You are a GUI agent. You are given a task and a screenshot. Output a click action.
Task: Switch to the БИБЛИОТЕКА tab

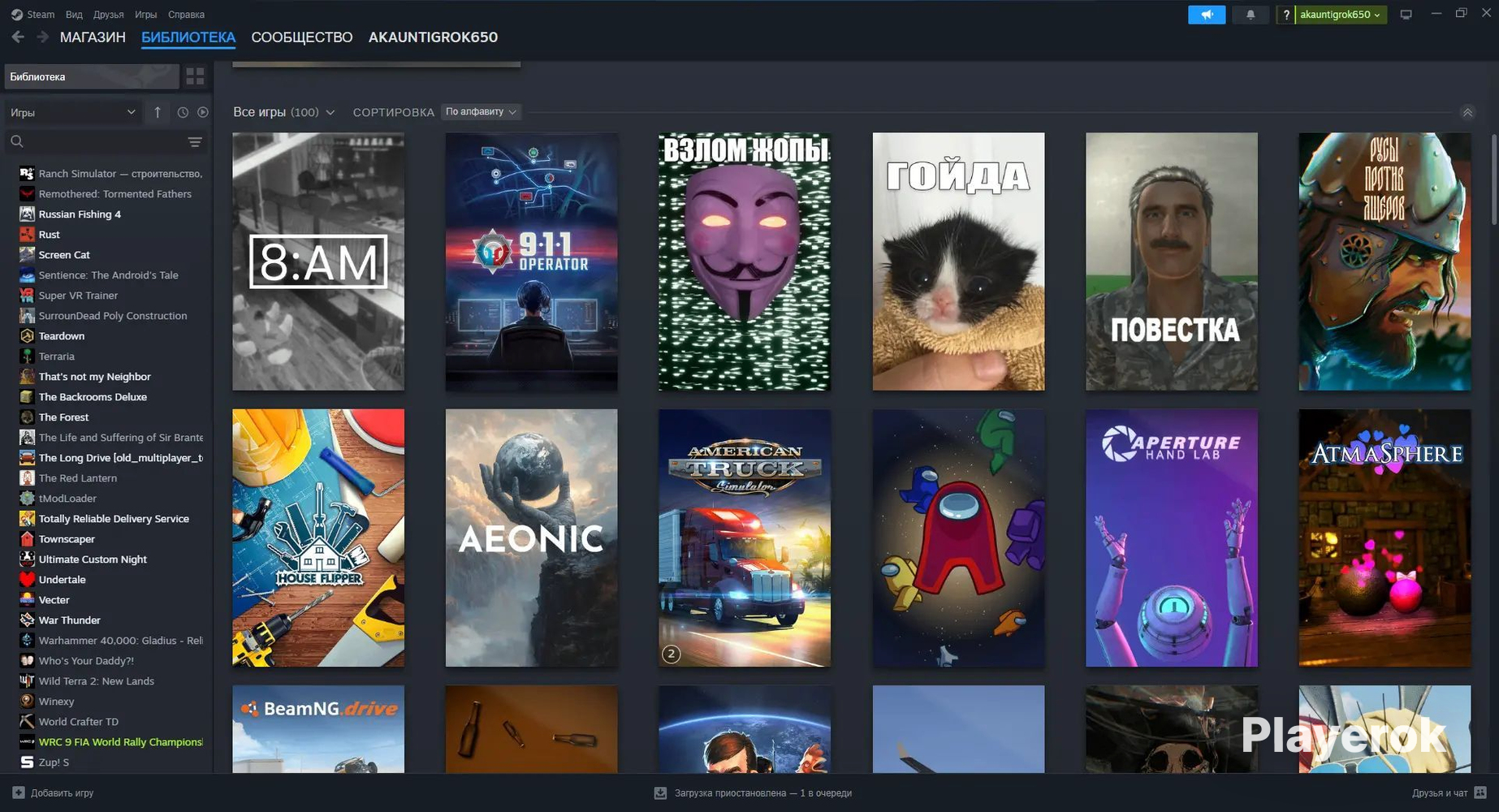pos(188,37)
